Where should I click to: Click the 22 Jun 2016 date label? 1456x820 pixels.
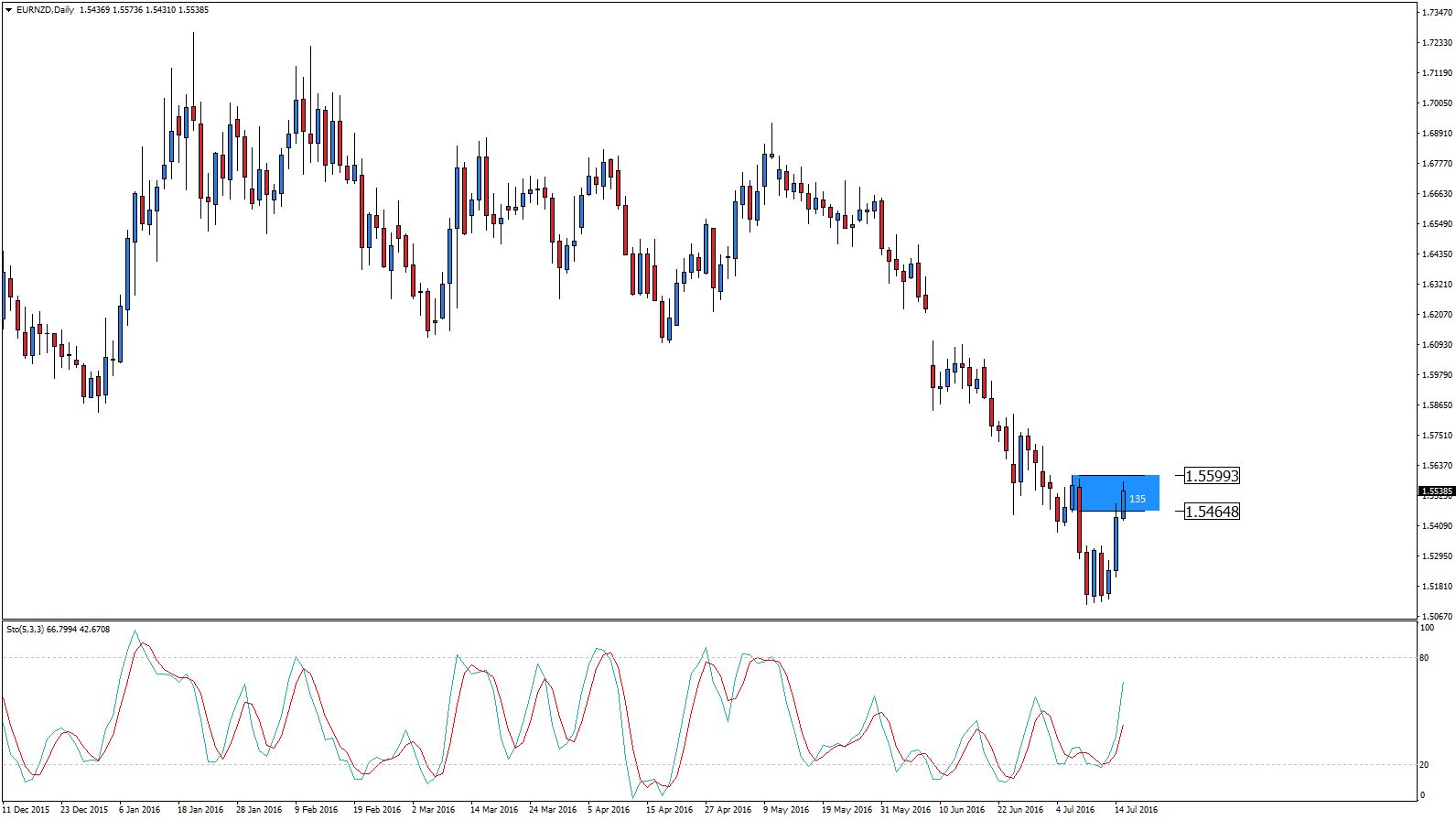click(x=1019, y=810)
